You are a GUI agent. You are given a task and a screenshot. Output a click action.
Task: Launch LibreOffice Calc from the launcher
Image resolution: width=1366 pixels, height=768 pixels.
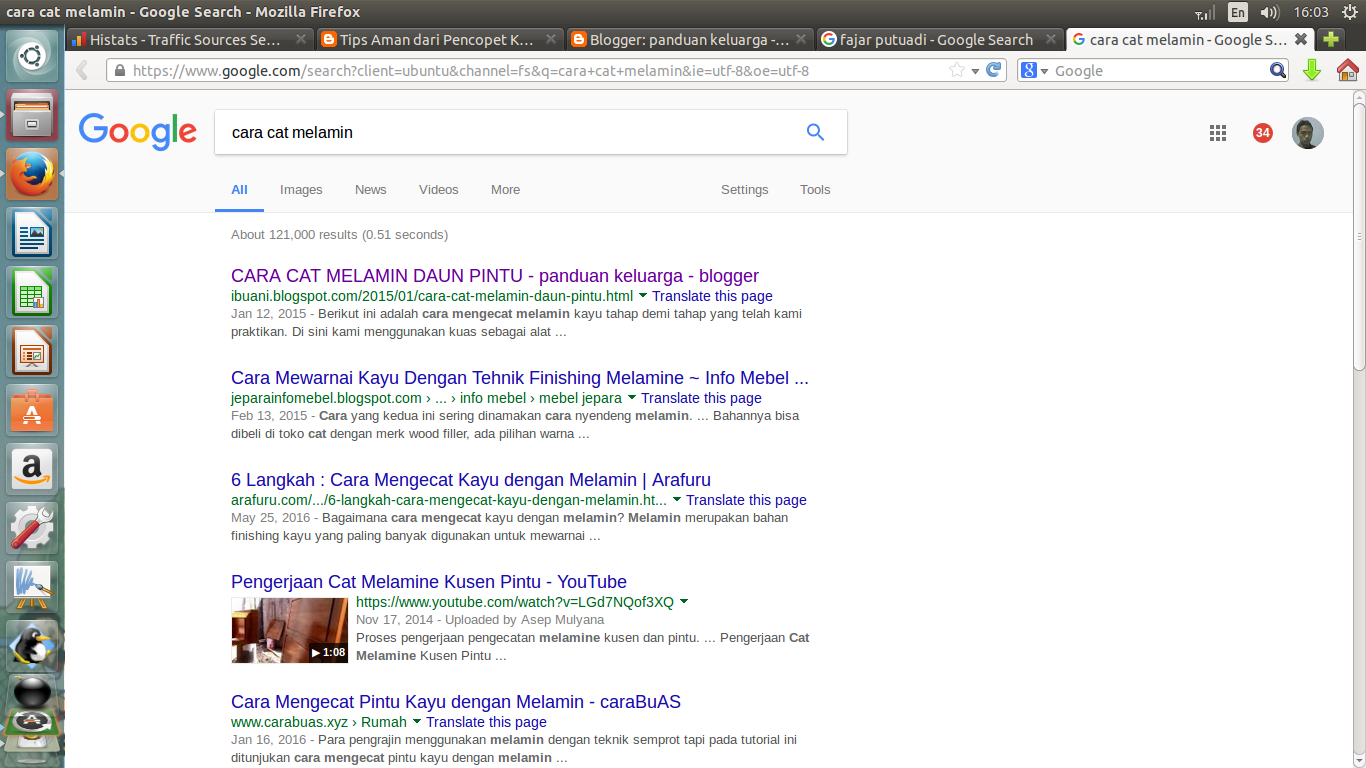[x=32, y=291]
